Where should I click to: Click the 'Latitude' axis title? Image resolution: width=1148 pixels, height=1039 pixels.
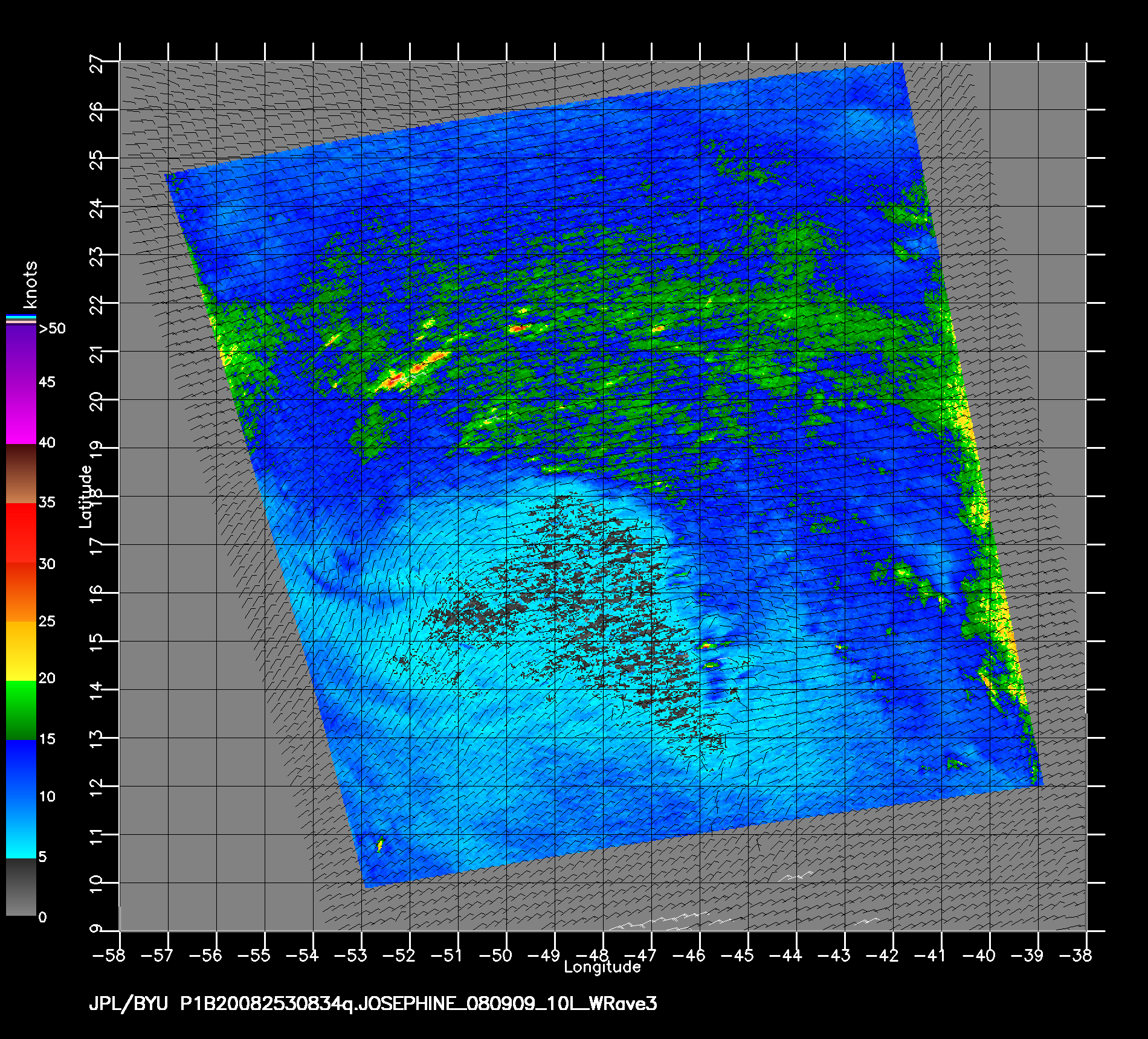coord(86,496)
